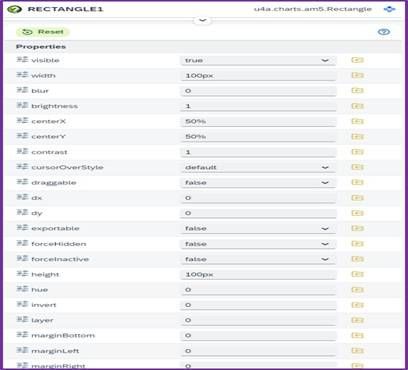408x370 pixels.
Task: Click the hue value input field
Action: [x=258, y=290]
